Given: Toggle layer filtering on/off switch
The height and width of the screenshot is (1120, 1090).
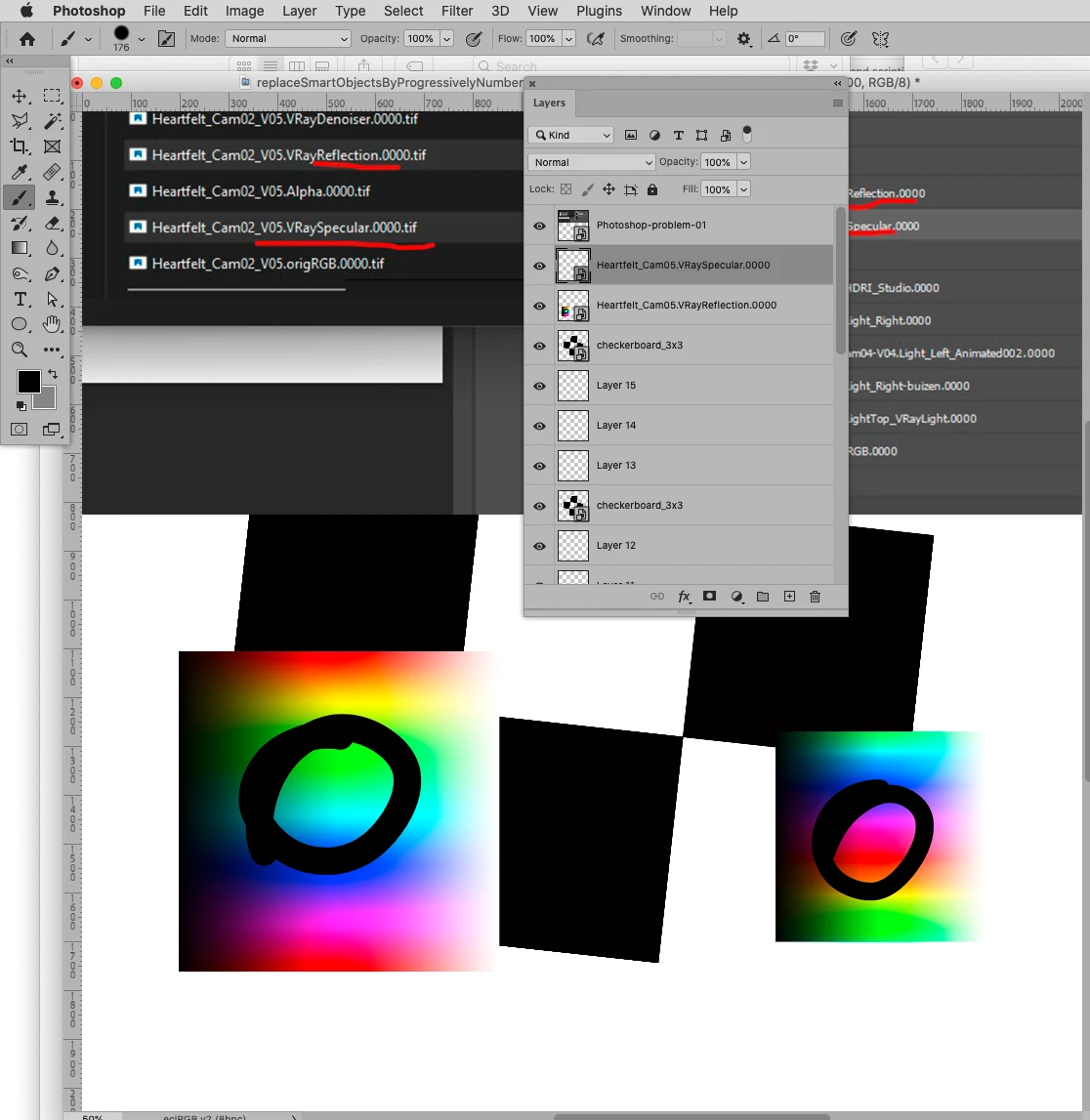Looking at the screenshot, I should 747,135.
